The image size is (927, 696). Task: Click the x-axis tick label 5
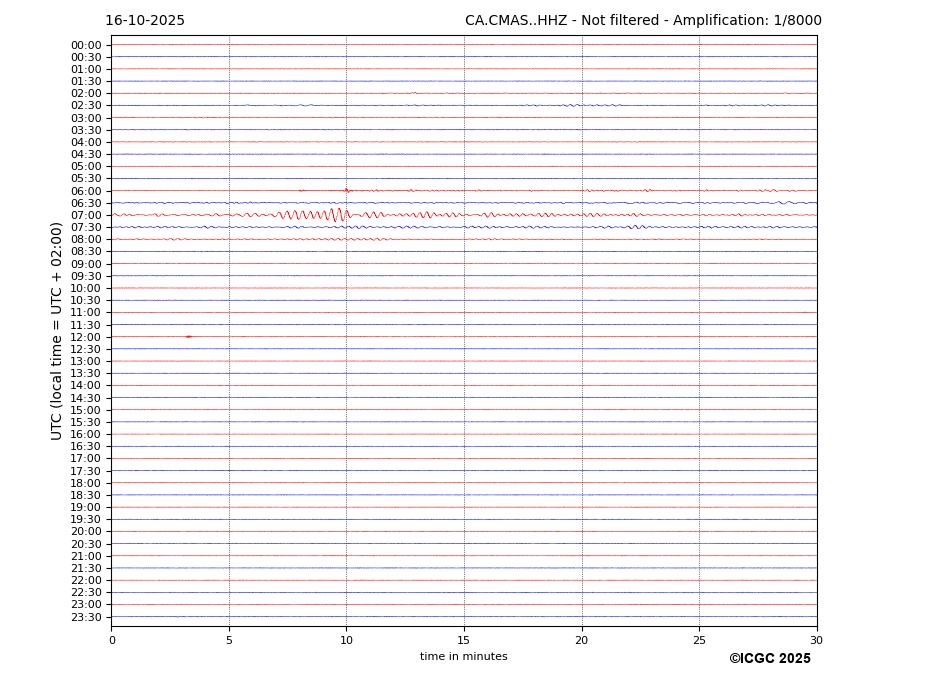(229, 640)
